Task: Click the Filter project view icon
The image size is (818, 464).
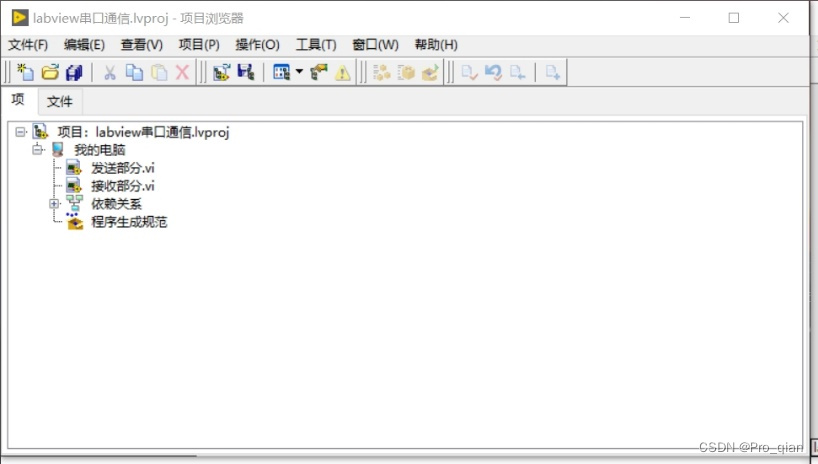Action: tap(282, 72)
